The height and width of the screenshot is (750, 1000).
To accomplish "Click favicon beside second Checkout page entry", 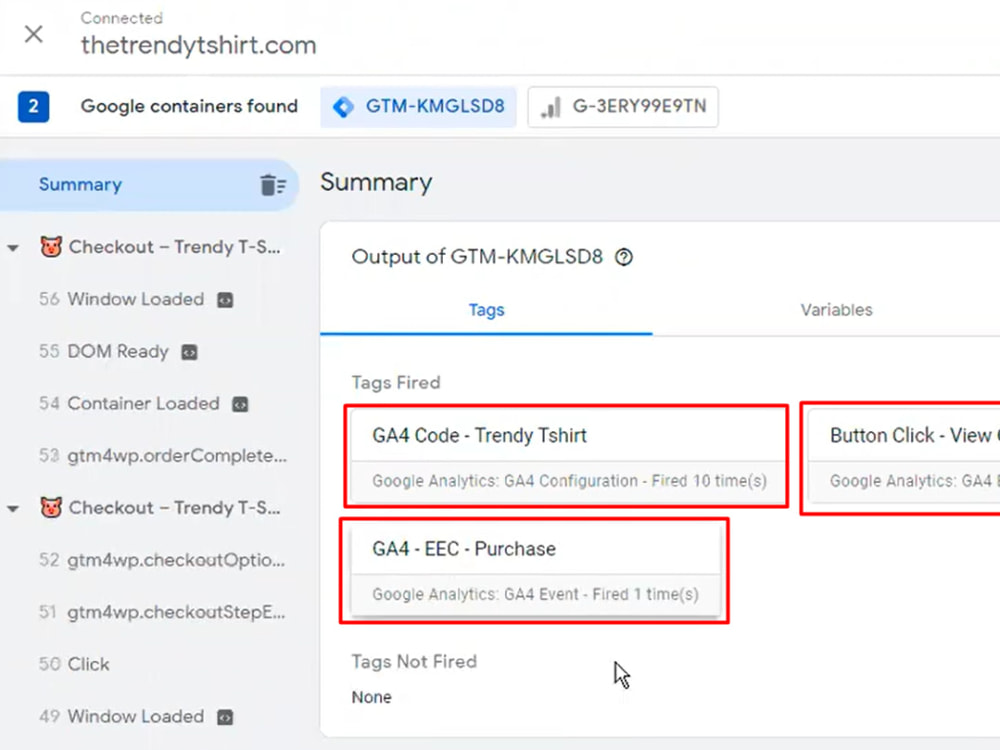I will pos(51,507).
